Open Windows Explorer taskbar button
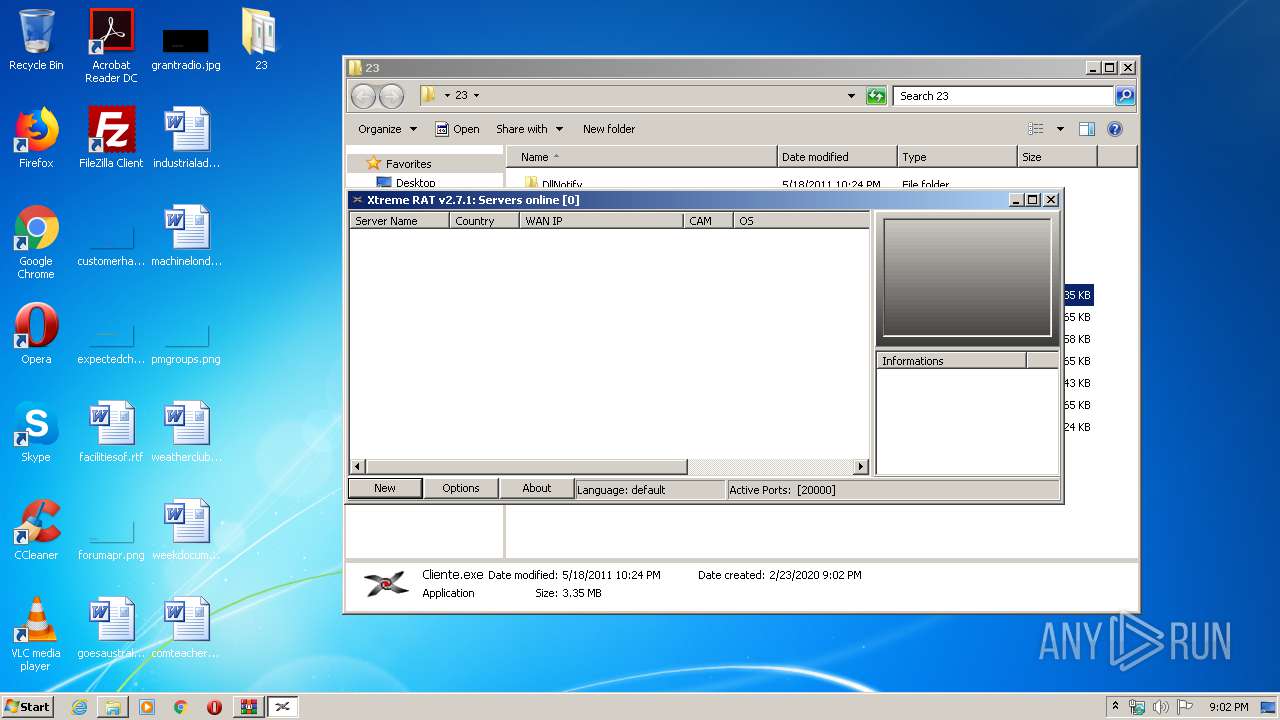 (113, 707)
